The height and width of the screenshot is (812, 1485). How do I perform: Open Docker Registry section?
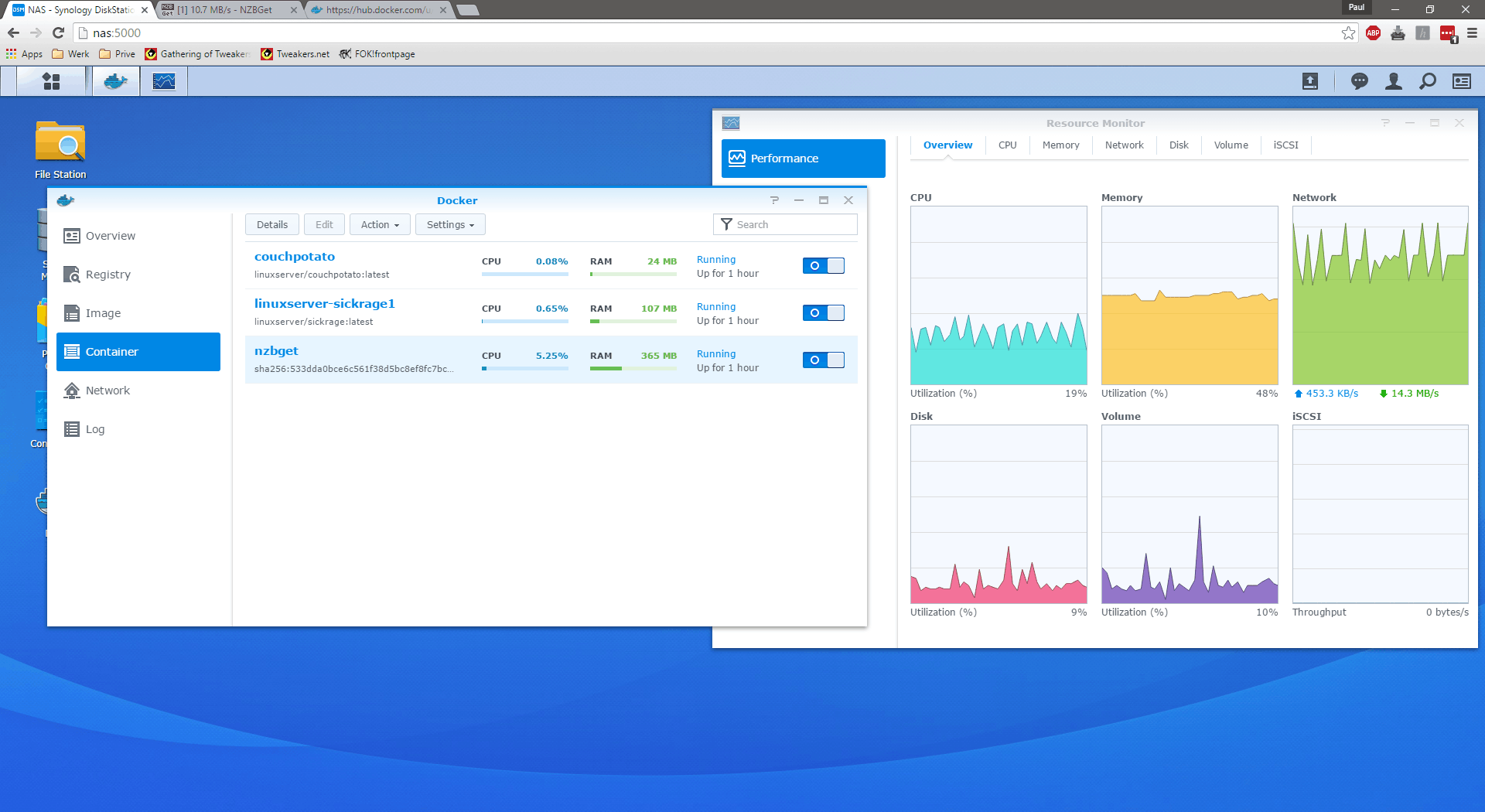pos(138,275)
